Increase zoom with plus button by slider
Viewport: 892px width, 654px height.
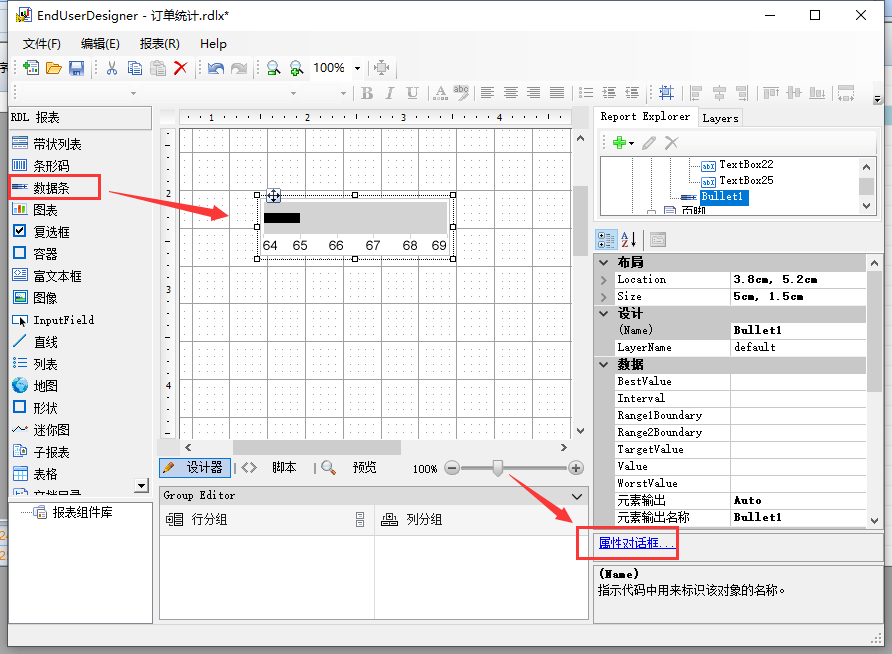click(576, 468)
